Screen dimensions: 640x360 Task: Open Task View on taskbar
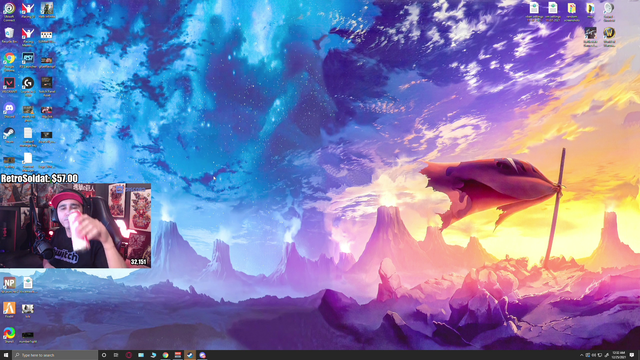pyautogui.click(x=116, y=355)
